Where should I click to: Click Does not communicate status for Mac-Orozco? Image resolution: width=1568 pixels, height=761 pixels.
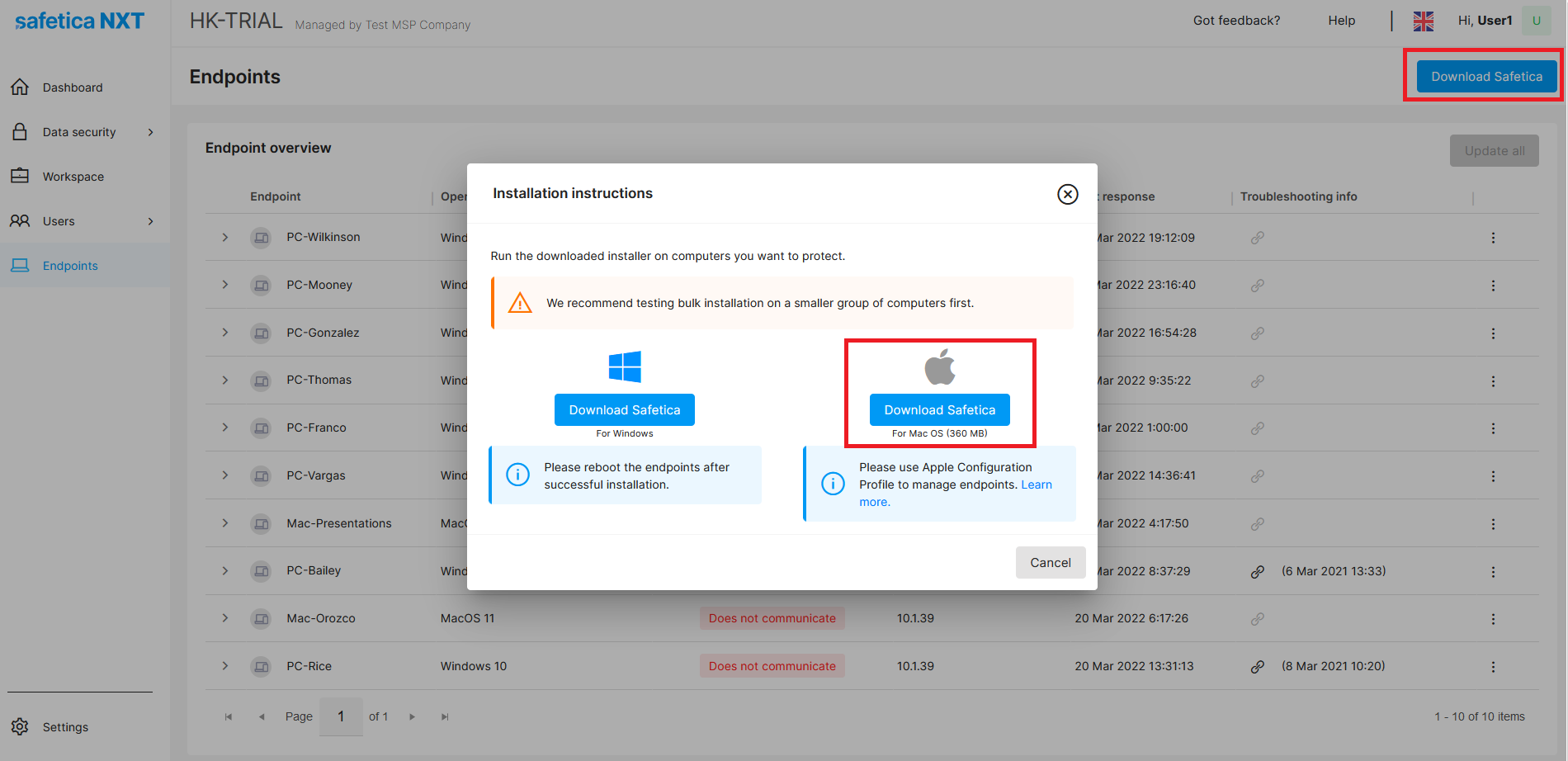(x=772, y=618)
